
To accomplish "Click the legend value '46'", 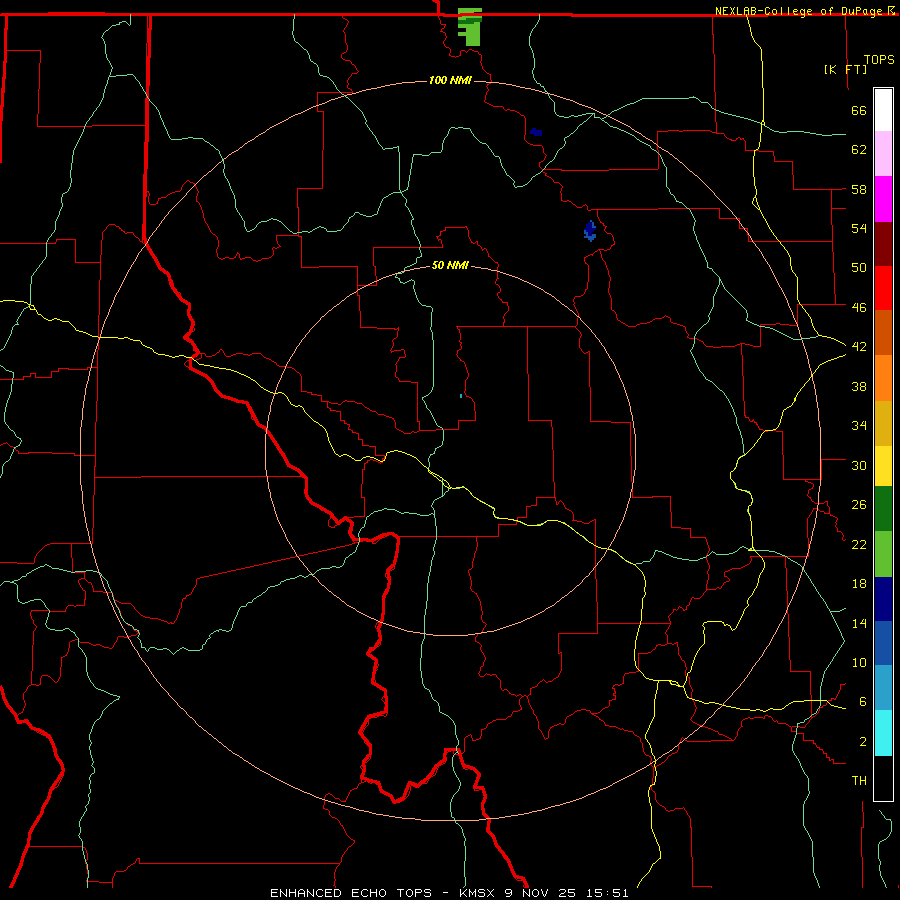I will pyautogui.click(x=859, y=308).
